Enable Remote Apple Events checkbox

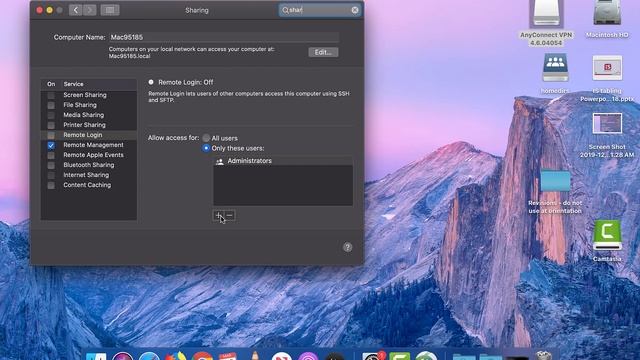click(51, 155)
